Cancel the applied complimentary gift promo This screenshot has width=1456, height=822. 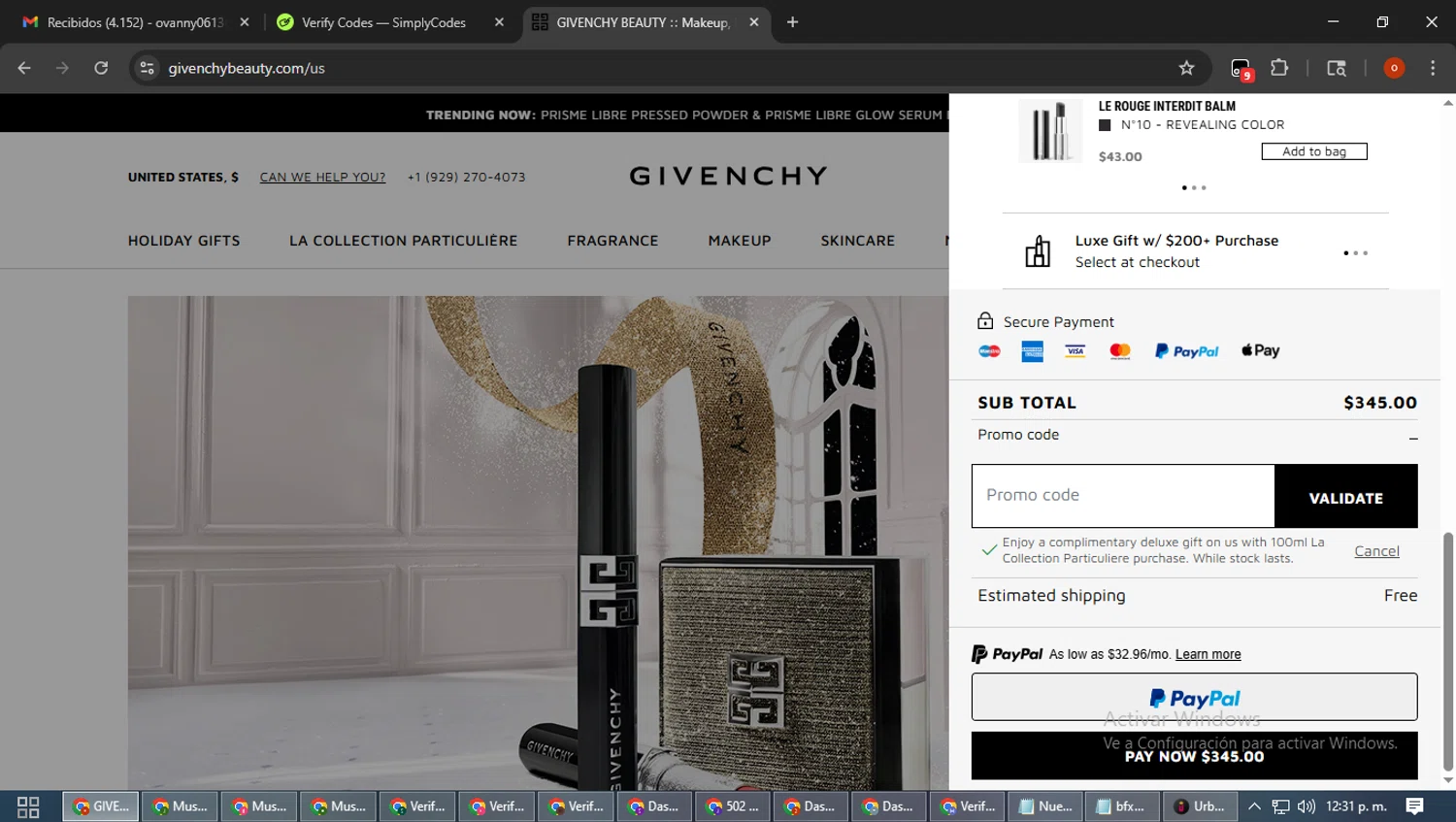(x=1376, y=551)
